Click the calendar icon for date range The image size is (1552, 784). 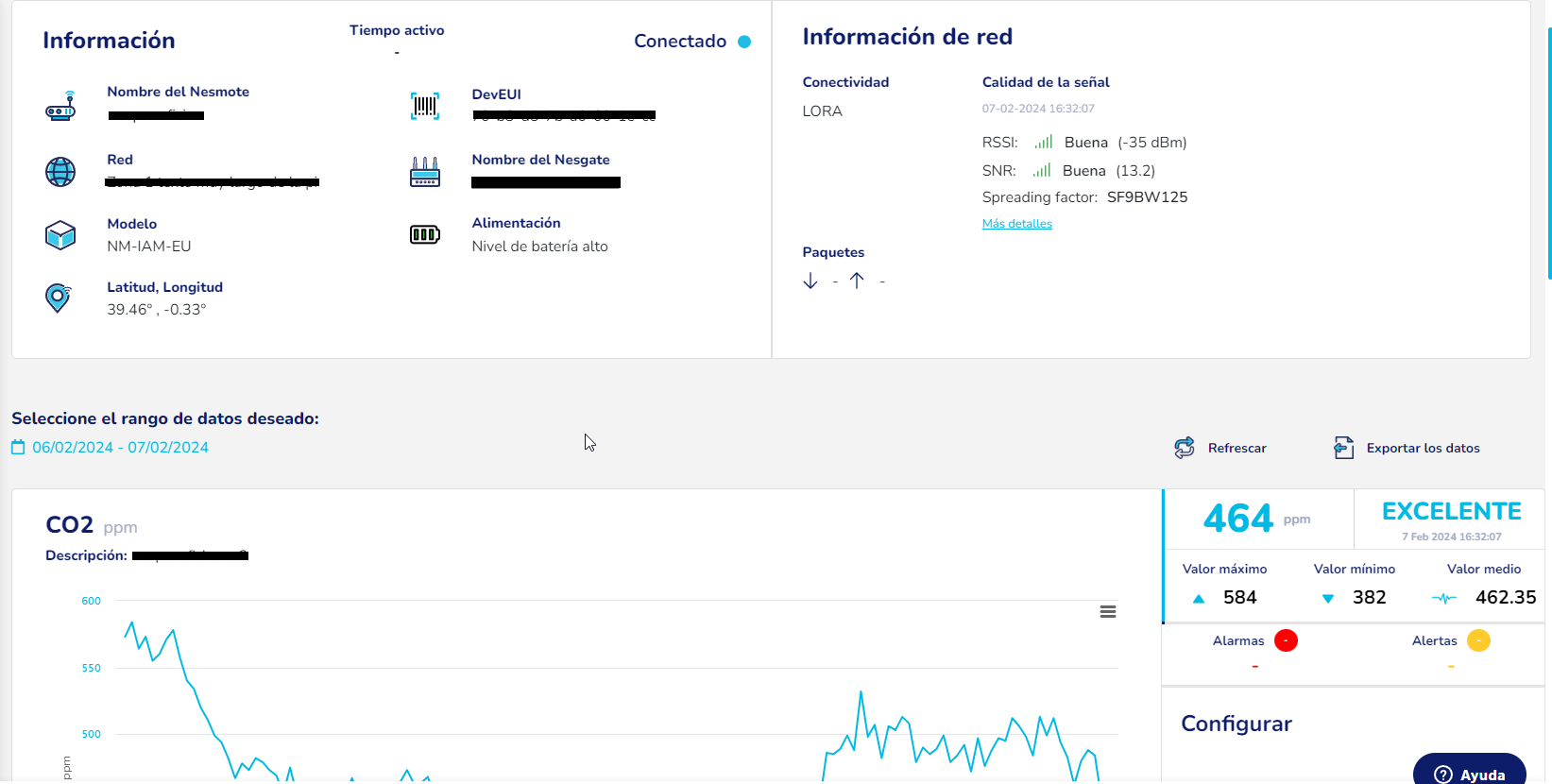pos(18,448)
